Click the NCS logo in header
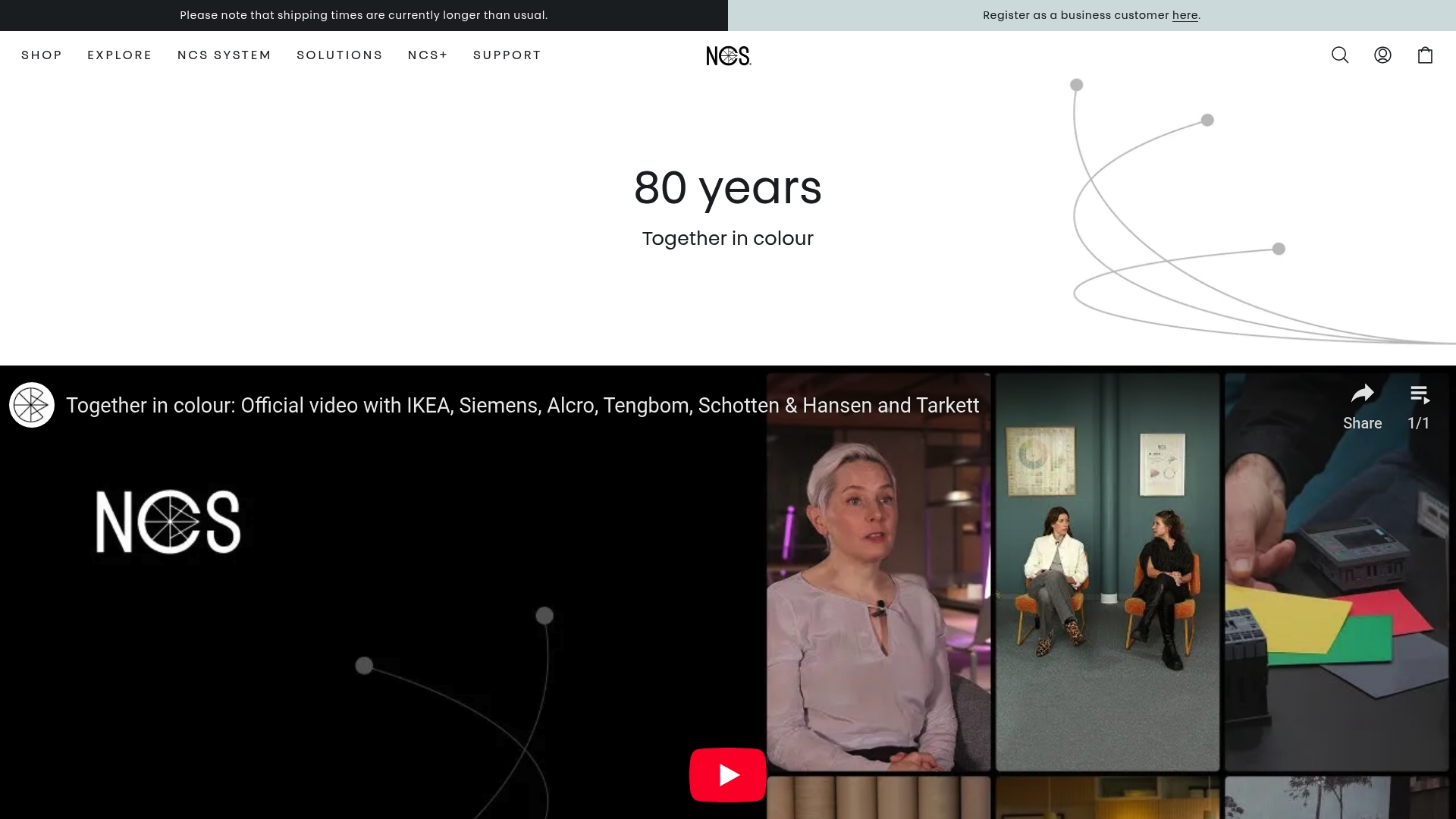1456x819 pixels. (728, 56)
